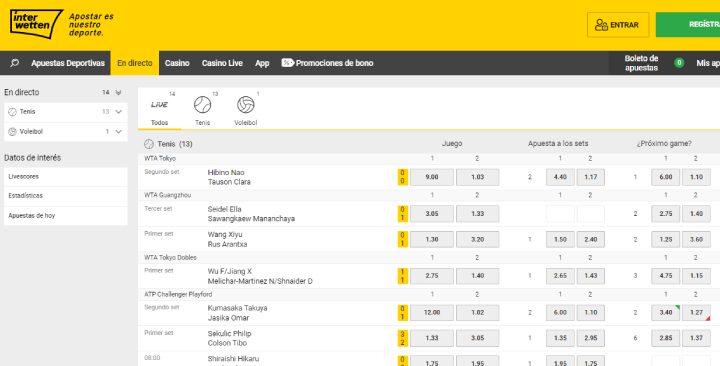Bet 3.05 on Colson Tibo
720x366 pixels.
point(478,338)
